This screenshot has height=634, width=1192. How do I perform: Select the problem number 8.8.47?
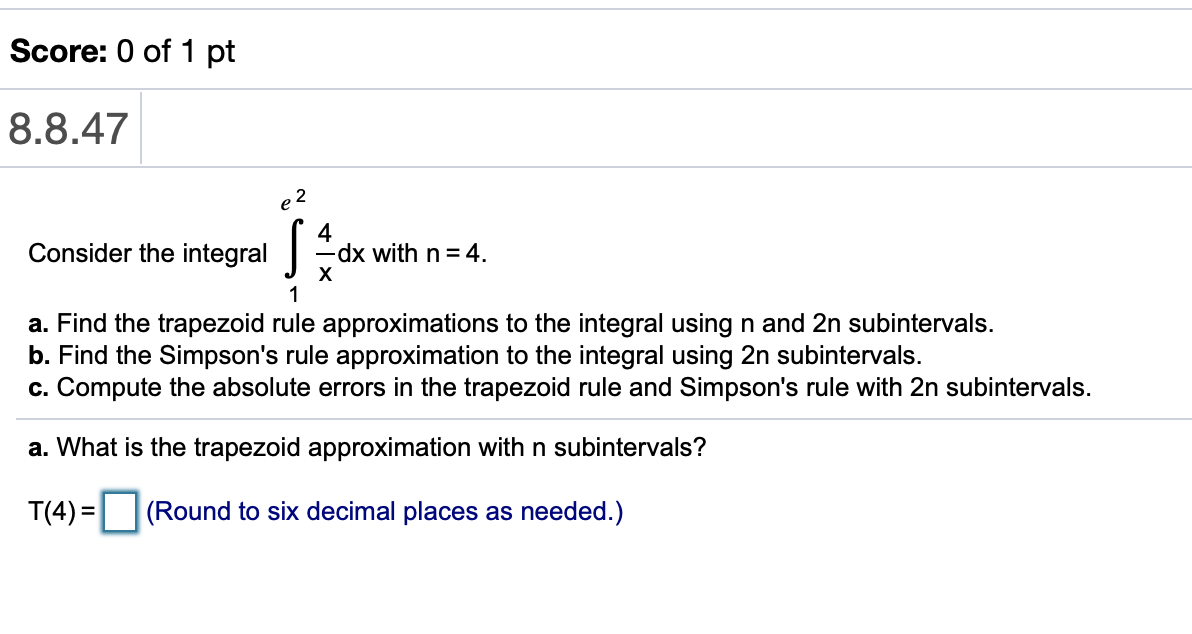pyautogui.click(x=66, y=128)
